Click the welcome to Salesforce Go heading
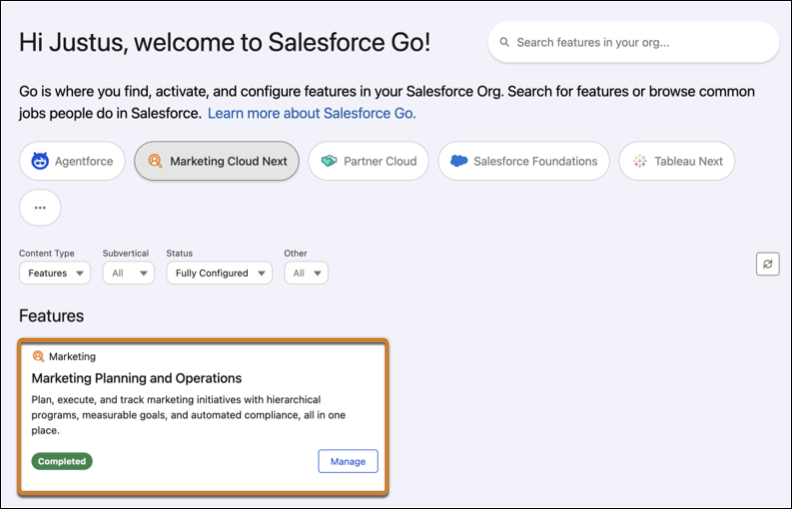The height and width of the screenshot is (509, 792). point(225,42)
